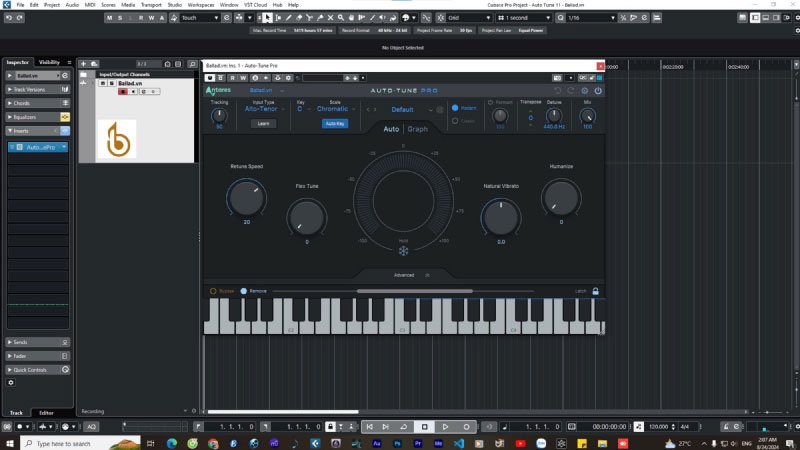This screenshot has height=450, width=800.
Task: Click the Undo arrow in Cubase toolbar
Action: [x=9, y=18]
